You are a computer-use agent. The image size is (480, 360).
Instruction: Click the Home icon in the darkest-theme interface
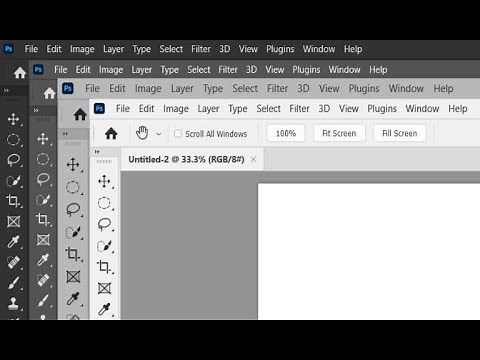pos(20,72)
